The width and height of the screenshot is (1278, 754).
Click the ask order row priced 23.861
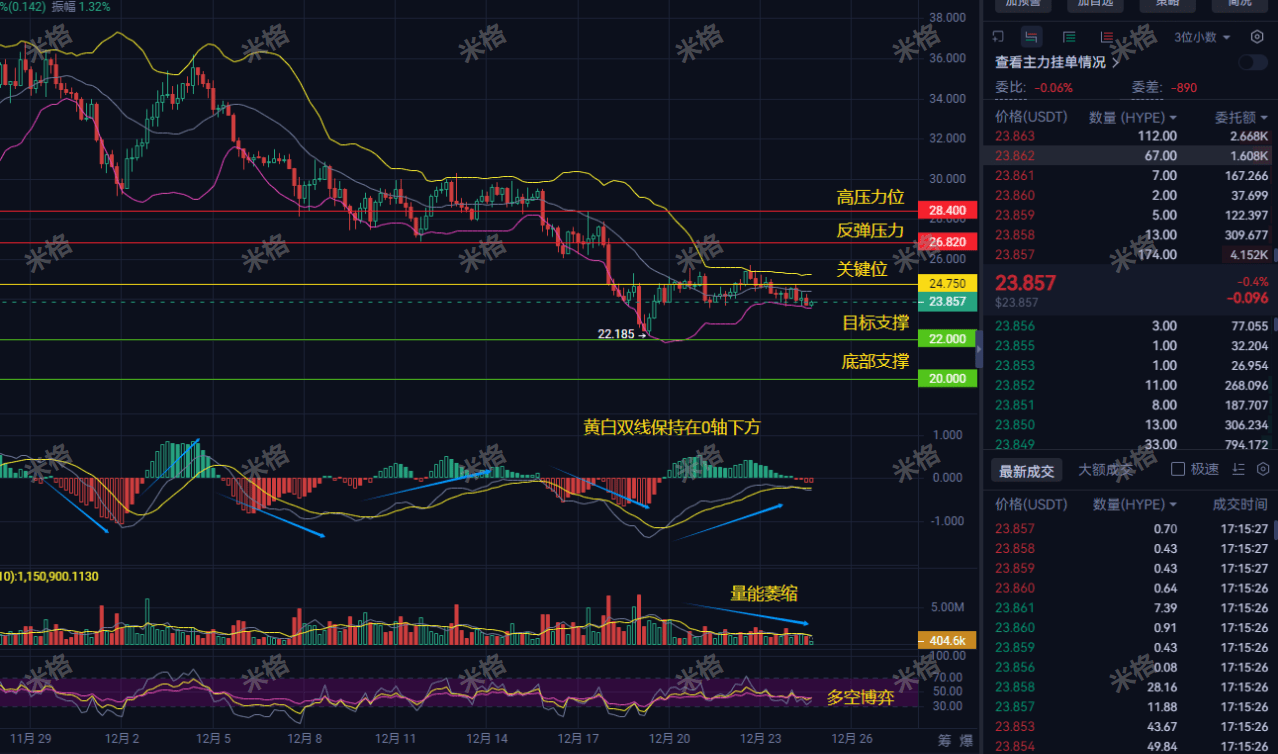coord(1130,175)
